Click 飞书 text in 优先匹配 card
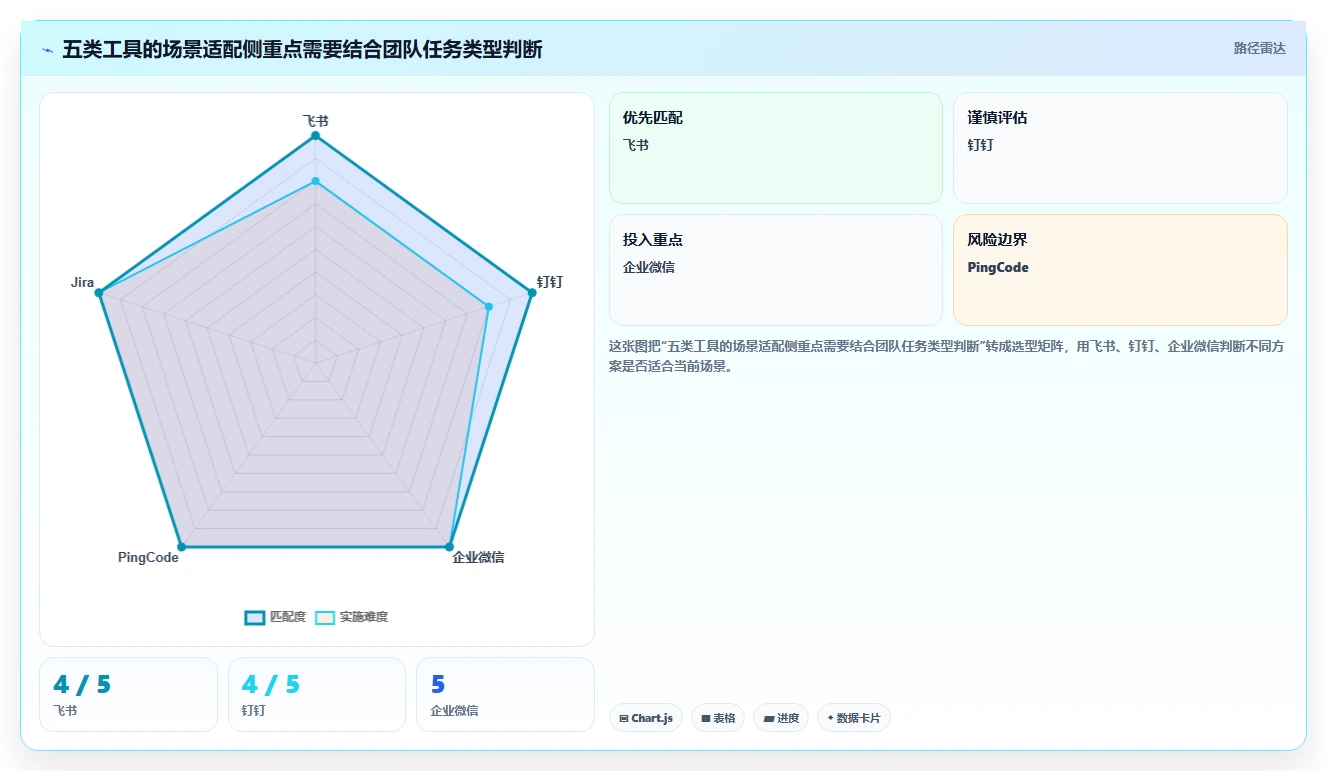The image size is (1327, 771). 636,146
